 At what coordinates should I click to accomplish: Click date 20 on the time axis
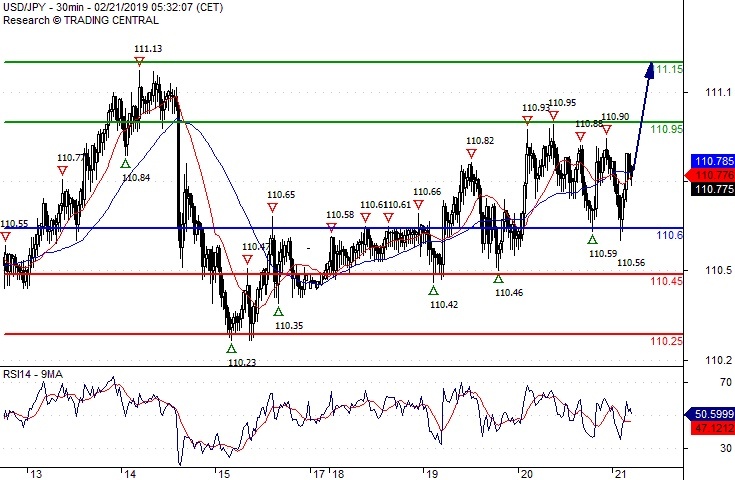click(527, 474)
